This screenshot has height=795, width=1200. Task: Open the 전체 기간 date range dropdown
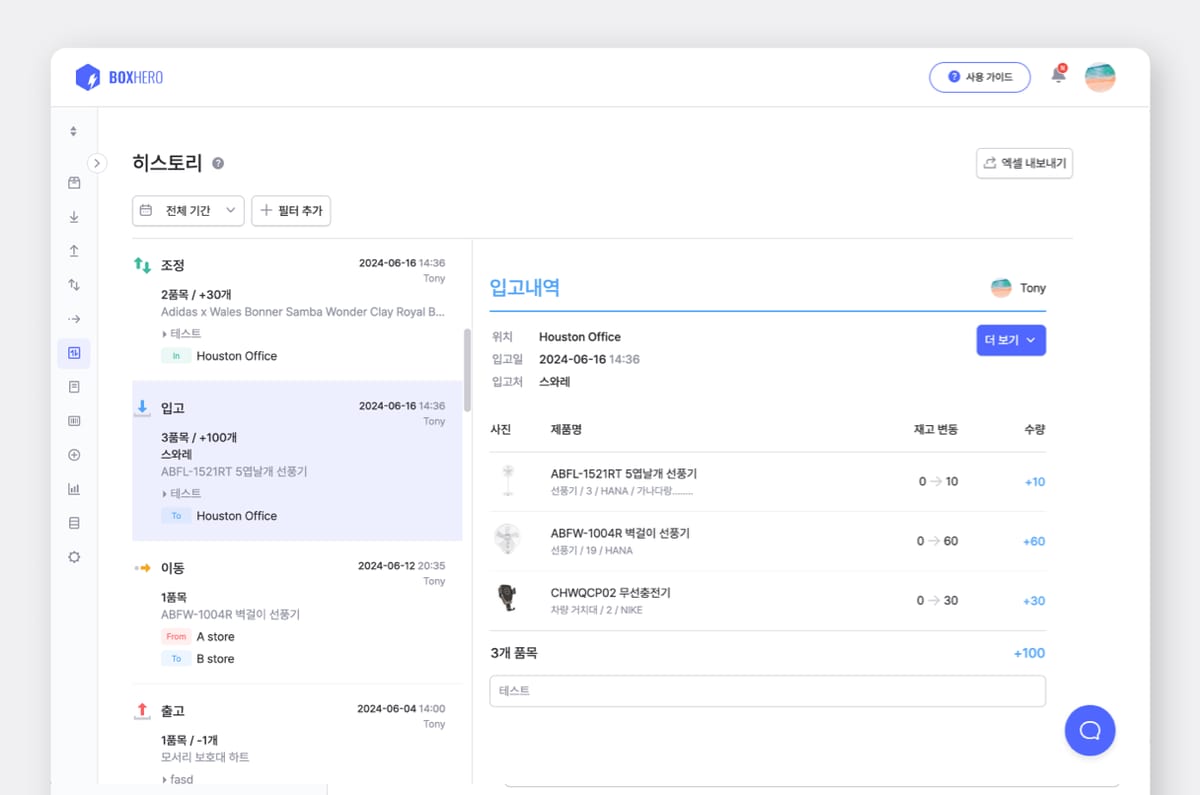coord(188,211)
